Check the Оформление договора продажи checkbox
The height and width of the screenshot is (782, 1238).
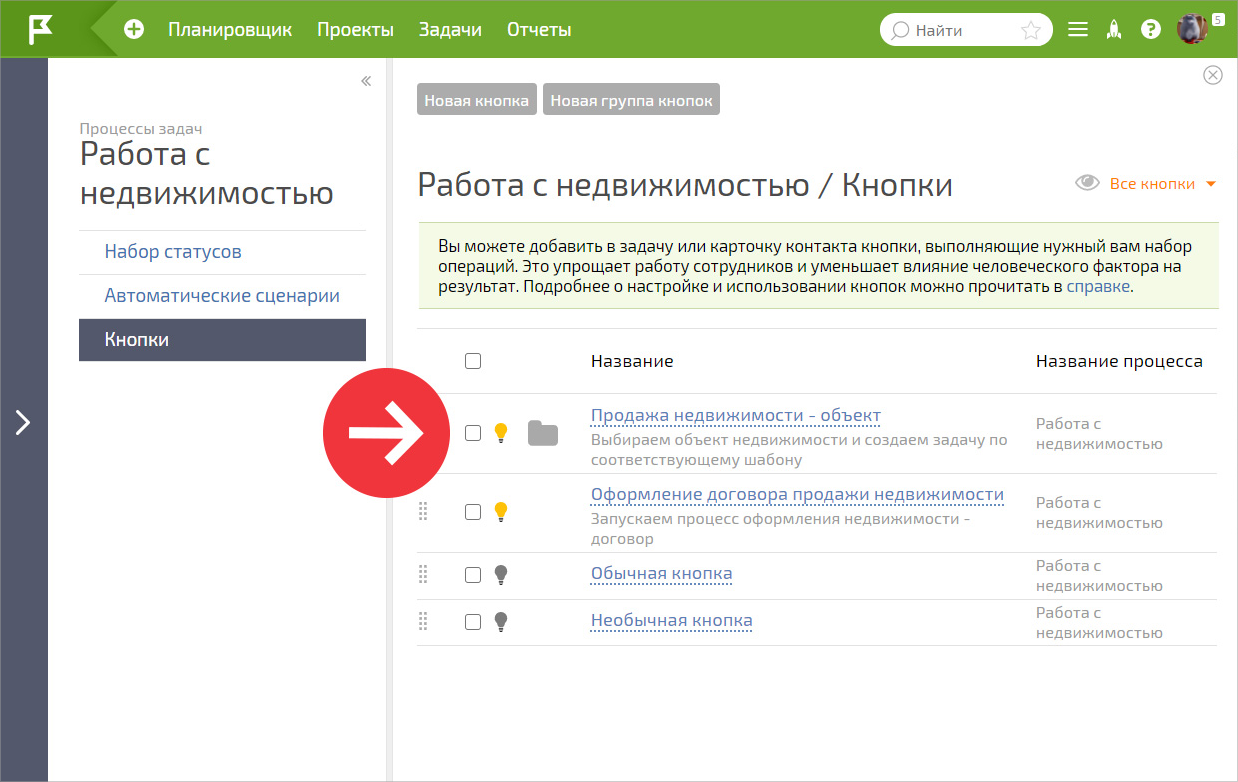tap(473, 512)
